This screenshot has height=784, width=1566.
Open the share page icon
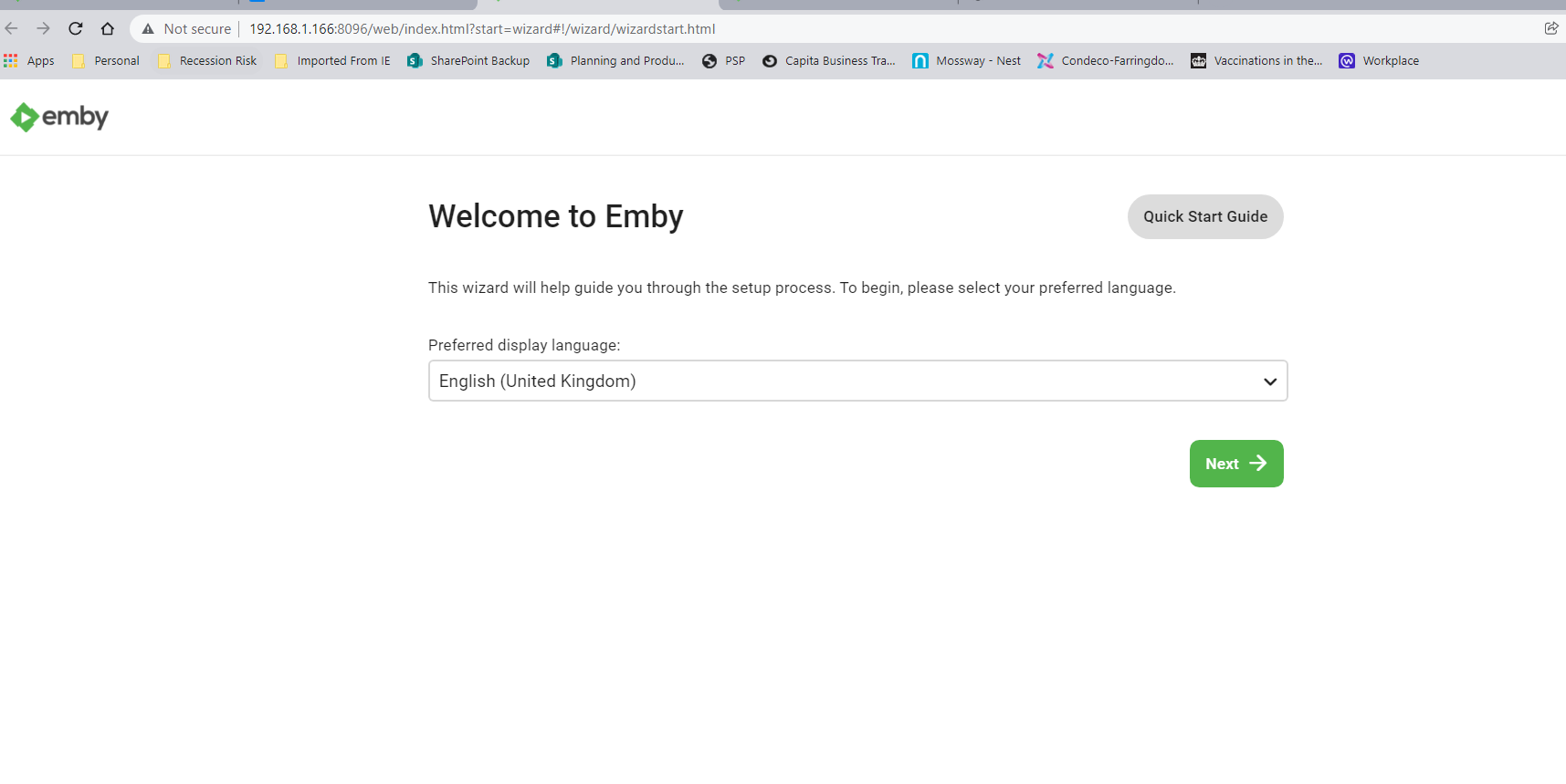tap(1550, 28)
